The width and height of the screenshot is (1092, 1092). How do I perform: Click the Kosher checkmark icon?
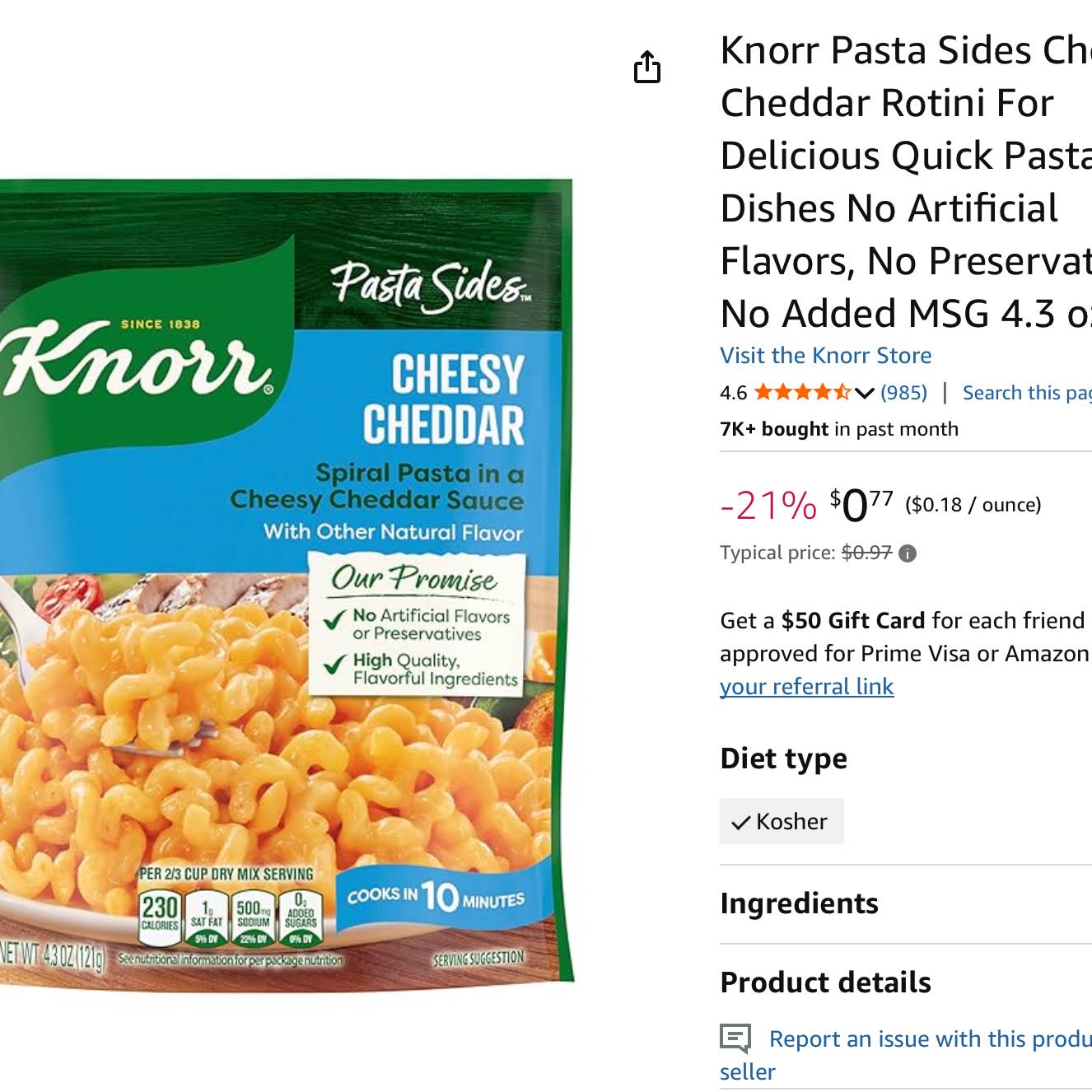pyautogui.click(x=740, y=822)
